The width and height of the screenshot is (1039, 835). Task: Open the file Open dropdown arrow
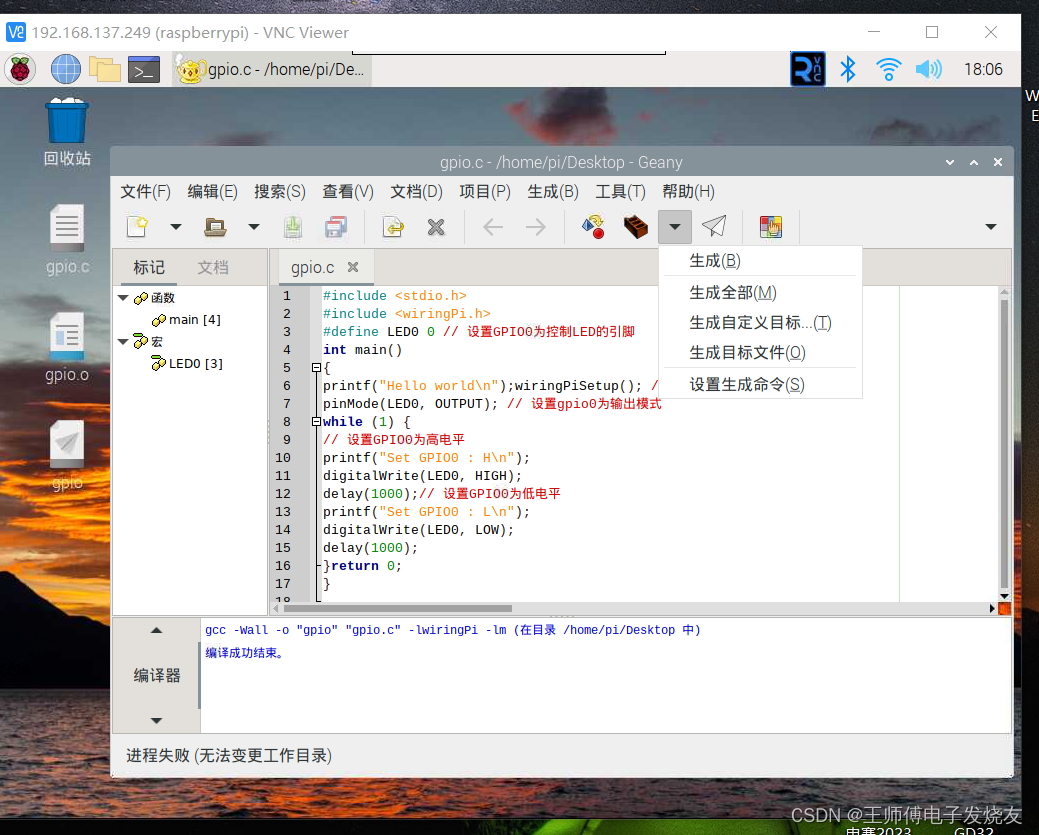coord(253,227)
